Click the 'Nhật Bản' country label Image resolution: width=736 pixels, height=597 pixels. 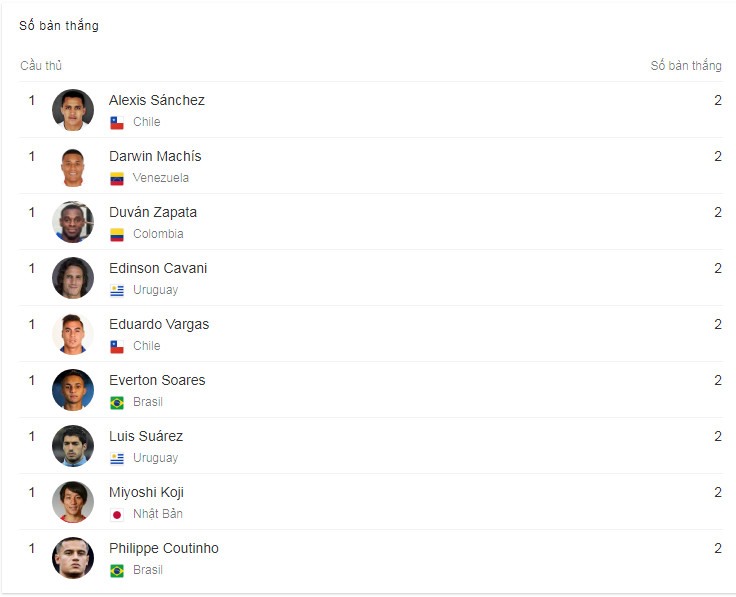(x=158, y=514)
